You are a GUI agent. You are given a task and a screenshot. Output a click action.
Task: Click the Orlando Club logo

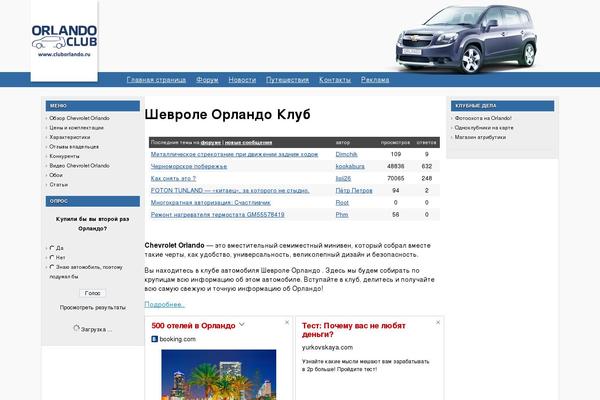(64, 41)
